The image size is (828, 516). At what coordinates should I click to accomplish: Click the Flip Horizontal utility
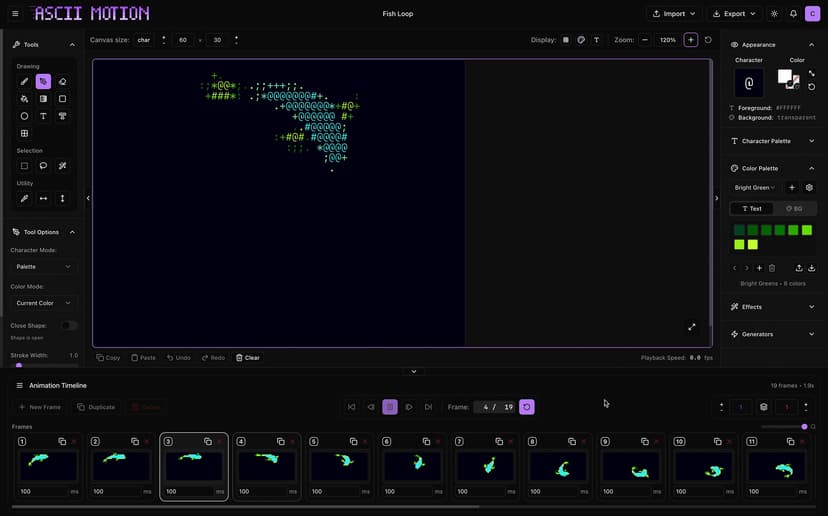[x=43, y=199]
